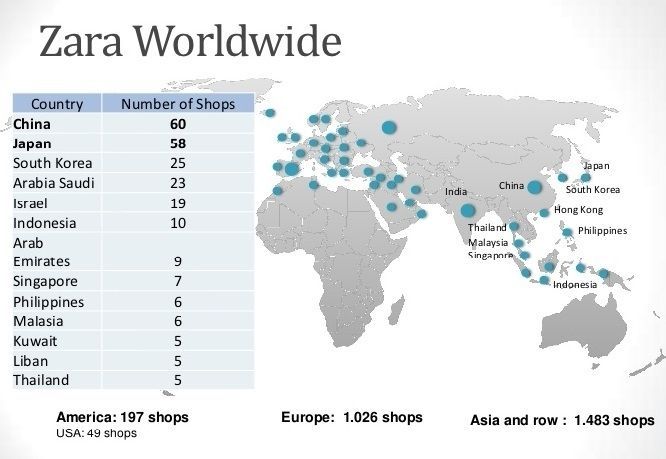The width and height of the screenshot is (666, 459).
Task: Select the value 58 in Japan's row
Action: (178, 144)
